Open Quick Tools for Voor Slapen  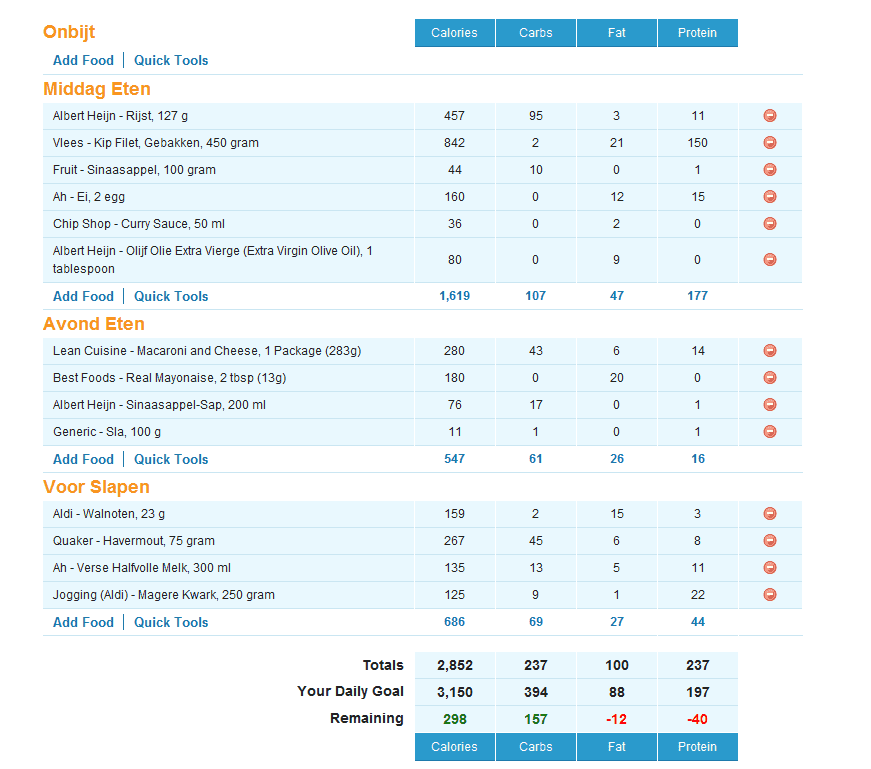pos(171,622)
